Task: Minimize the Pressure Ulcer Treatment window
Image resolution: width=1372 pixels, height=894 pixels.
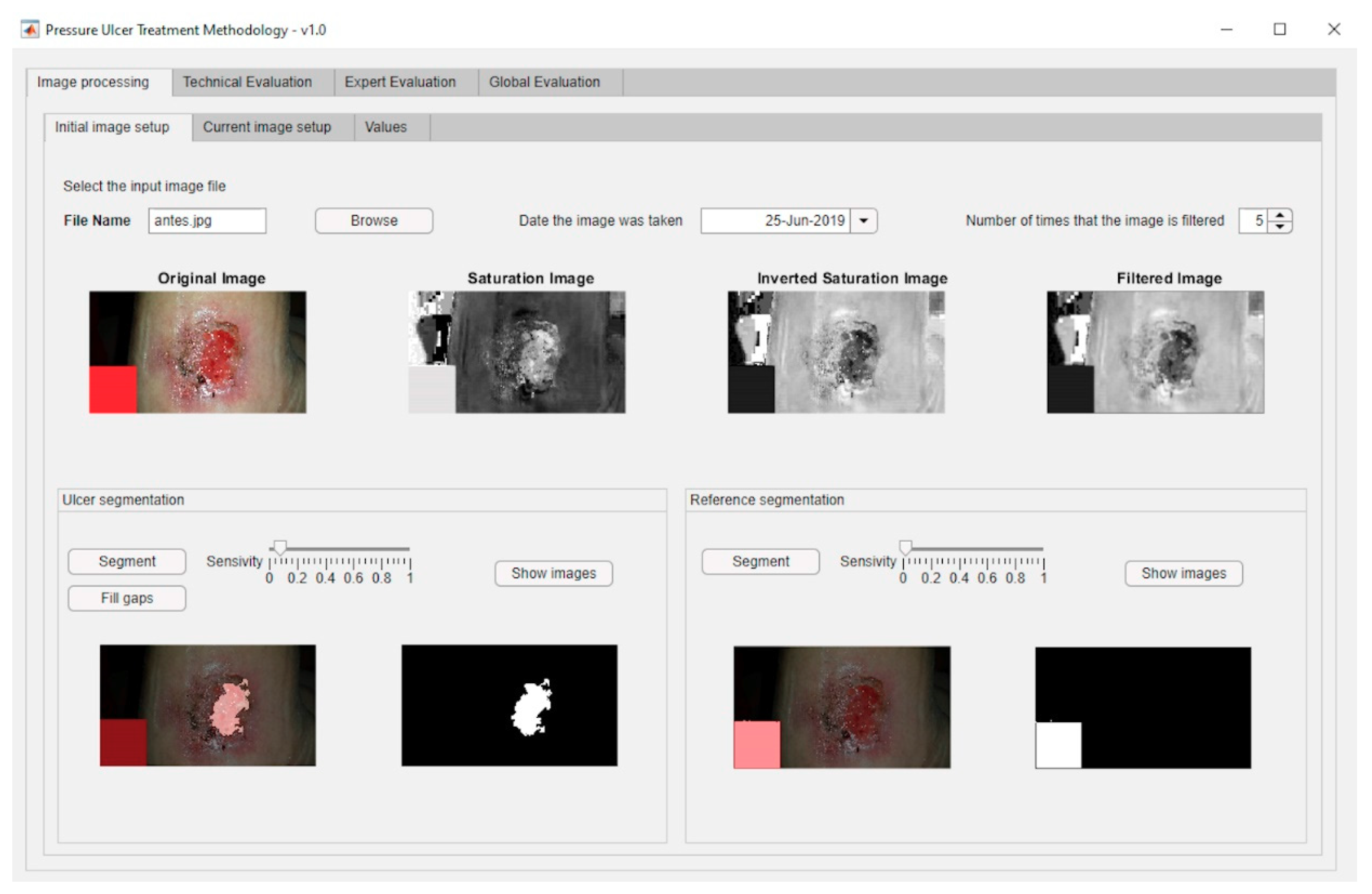Action: click(1226, 29)
